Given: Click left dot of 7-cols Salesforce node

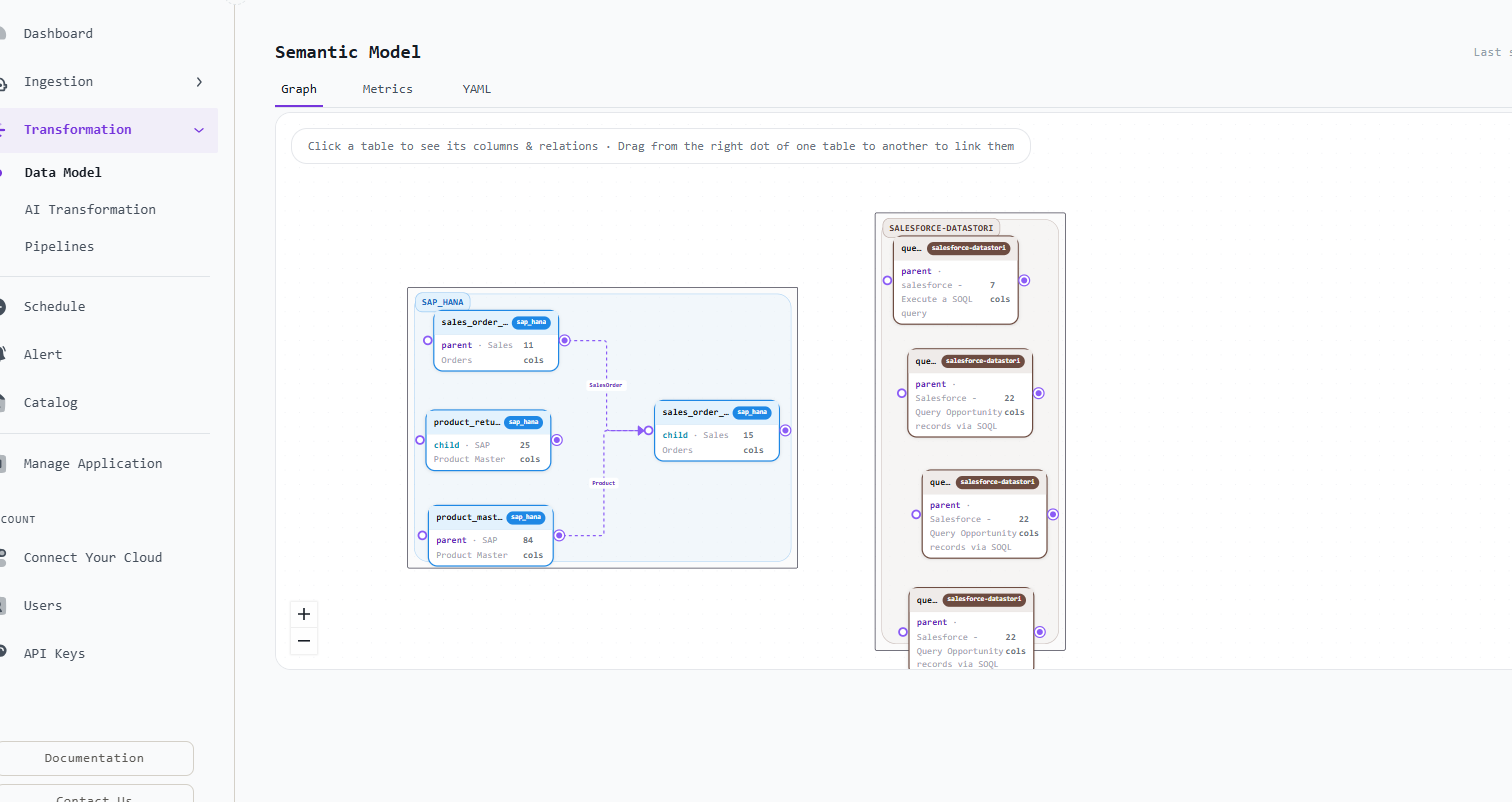Looking at the screenshot, I should click(887, 280).
